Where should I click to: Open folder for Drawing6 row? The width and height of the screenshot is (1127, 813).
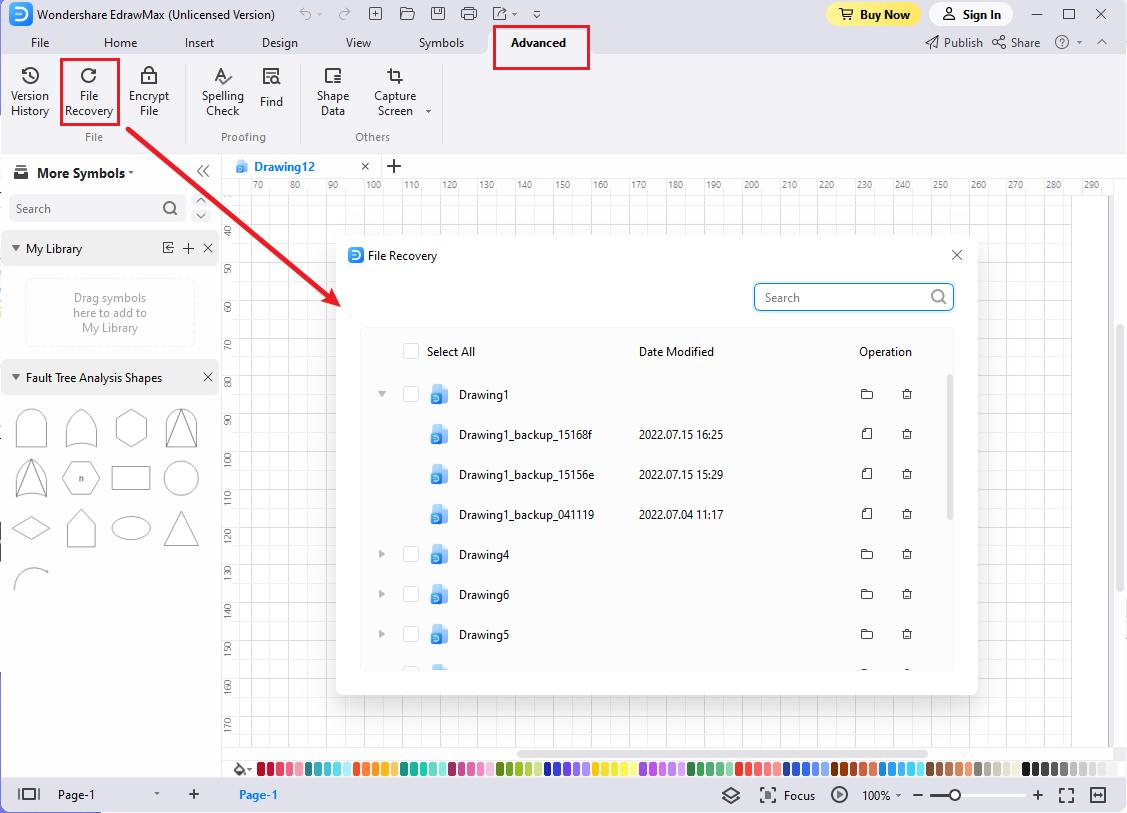coord(867,594)
